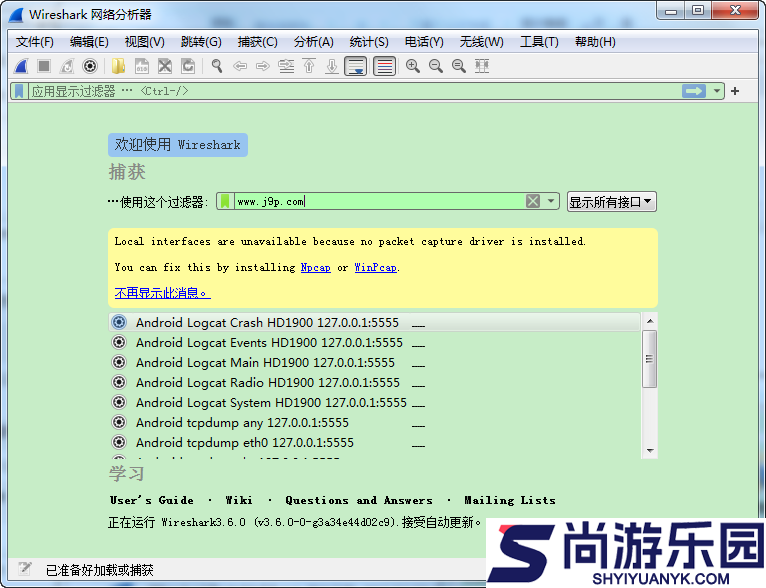Image resolution: width=766 pixels, height=588 pixels.
Task: Open 捕获(C) menu
Action: [x=257, y=42]
